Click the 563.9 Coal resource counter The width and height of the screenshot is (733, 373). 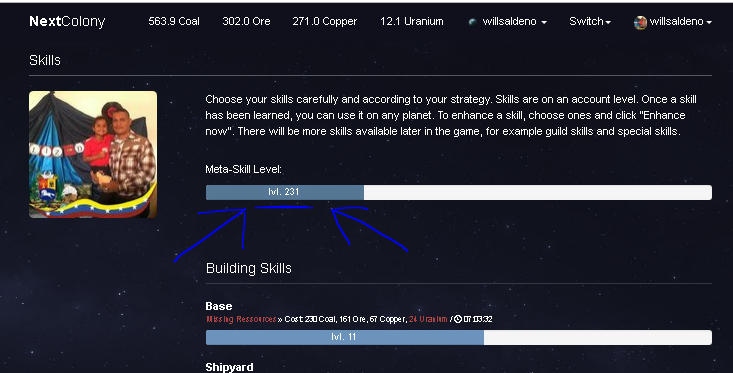tap(174, 22)
